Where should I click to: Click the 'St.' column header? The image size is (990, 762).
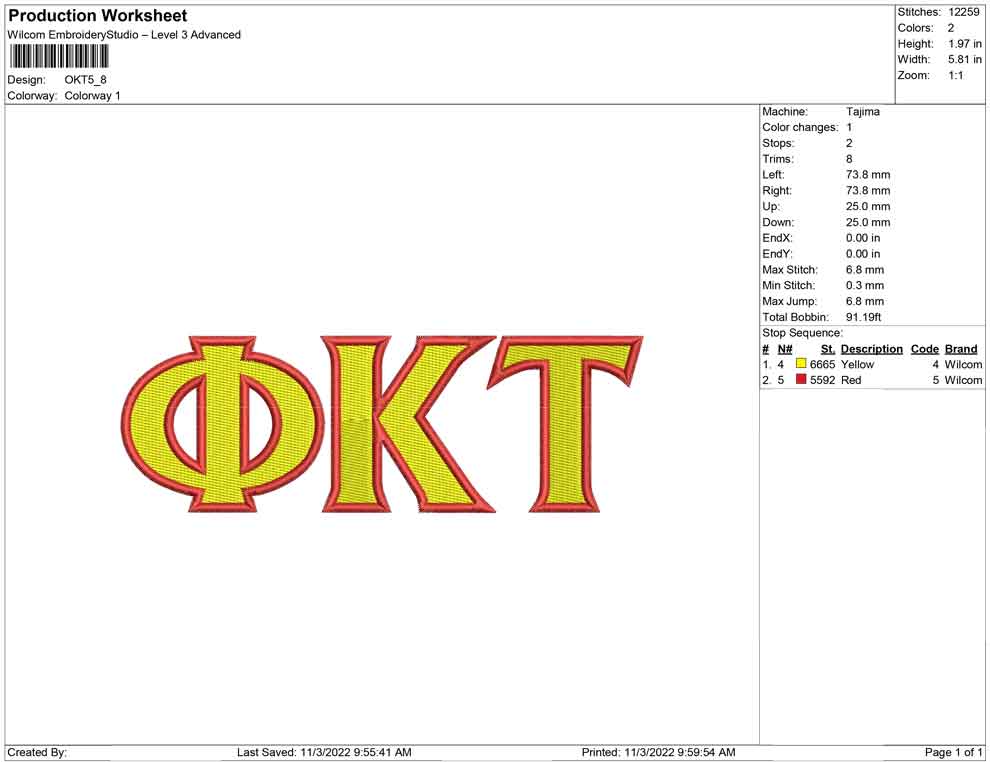click(x=828, y=348)
